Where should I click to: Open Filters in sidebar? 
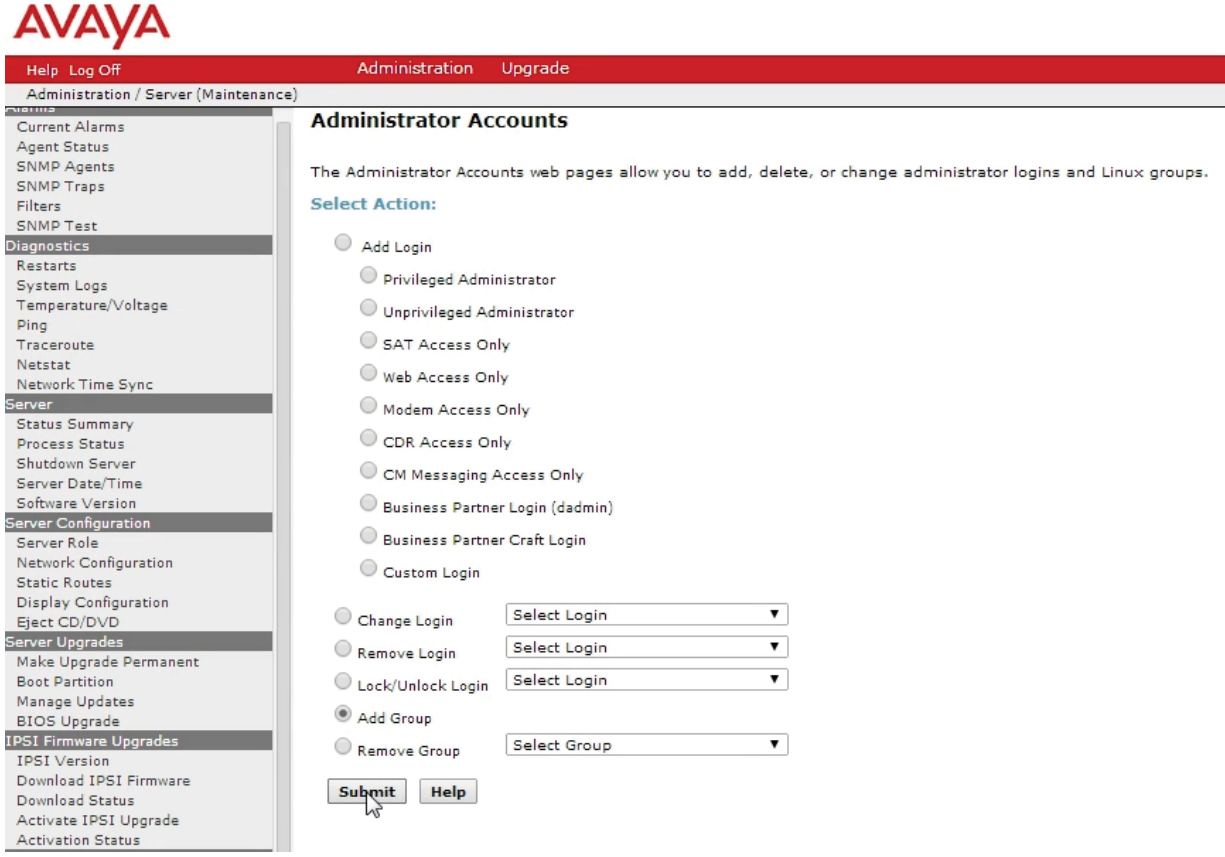tap(38, 206)
